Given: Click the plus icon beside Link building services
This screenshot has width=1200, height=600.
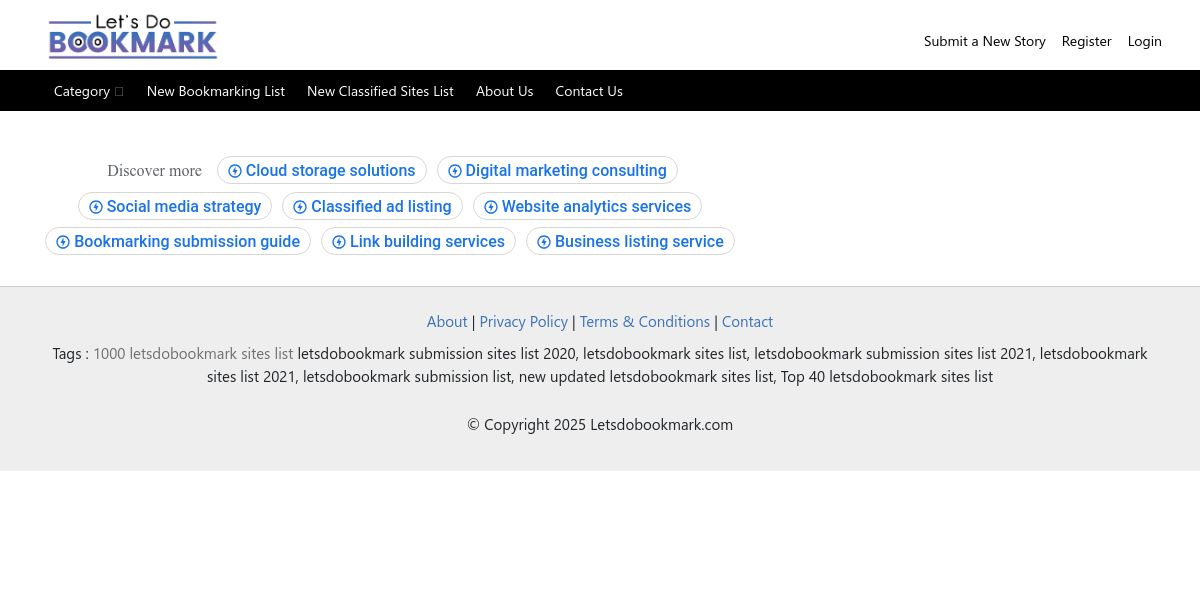Looking at the screenshot, I should tap(339, 242).
